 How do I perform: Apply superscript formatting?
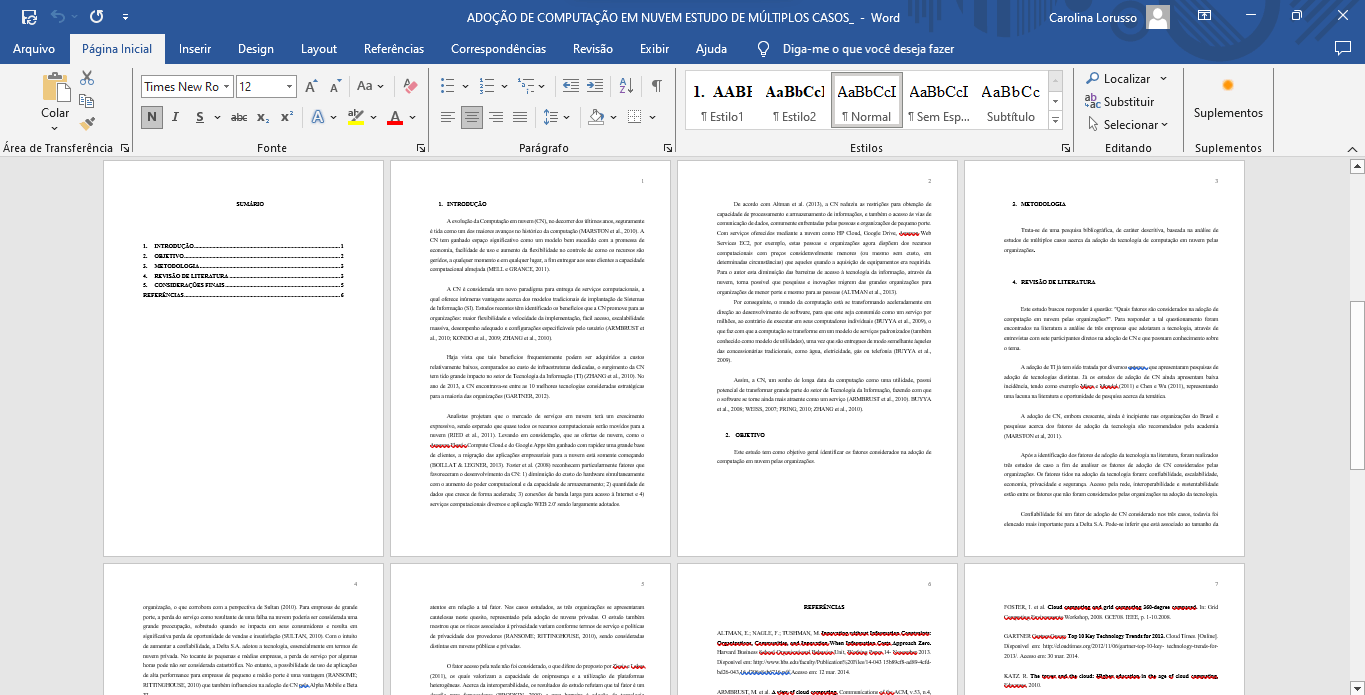pyautogui.click(x=286, y=118)
